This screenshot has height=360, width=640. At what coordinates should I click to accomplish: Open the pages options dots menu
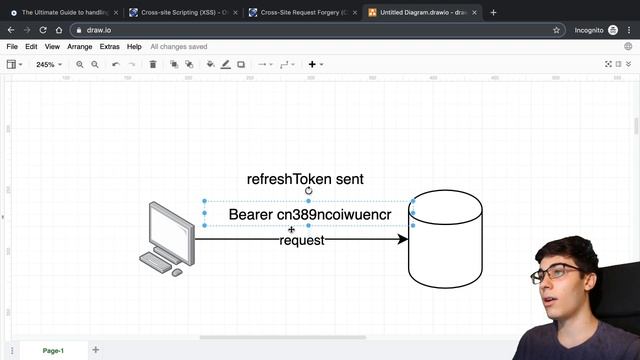tap(12, 351)
